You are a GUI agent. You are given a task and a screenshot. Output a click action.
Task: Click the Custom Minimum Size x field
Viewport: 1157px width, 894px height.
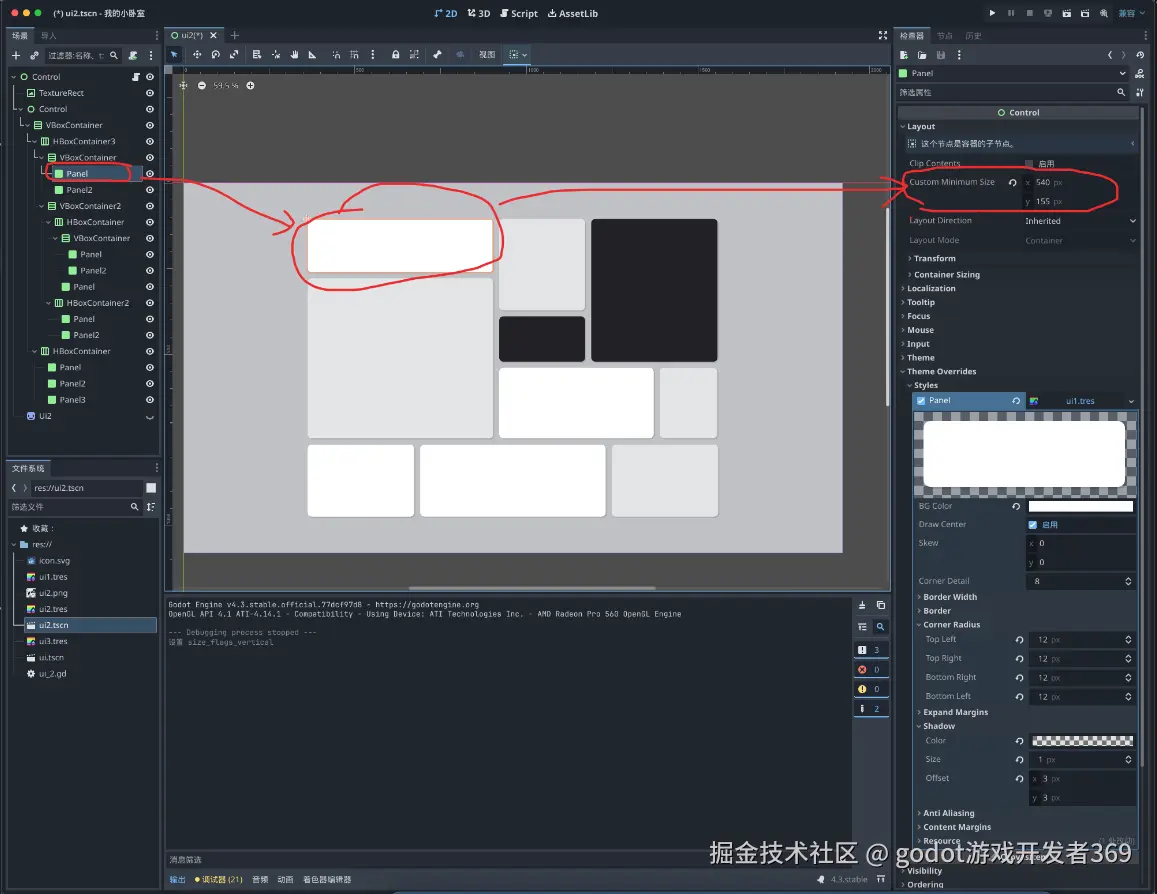pos(1079,182)
